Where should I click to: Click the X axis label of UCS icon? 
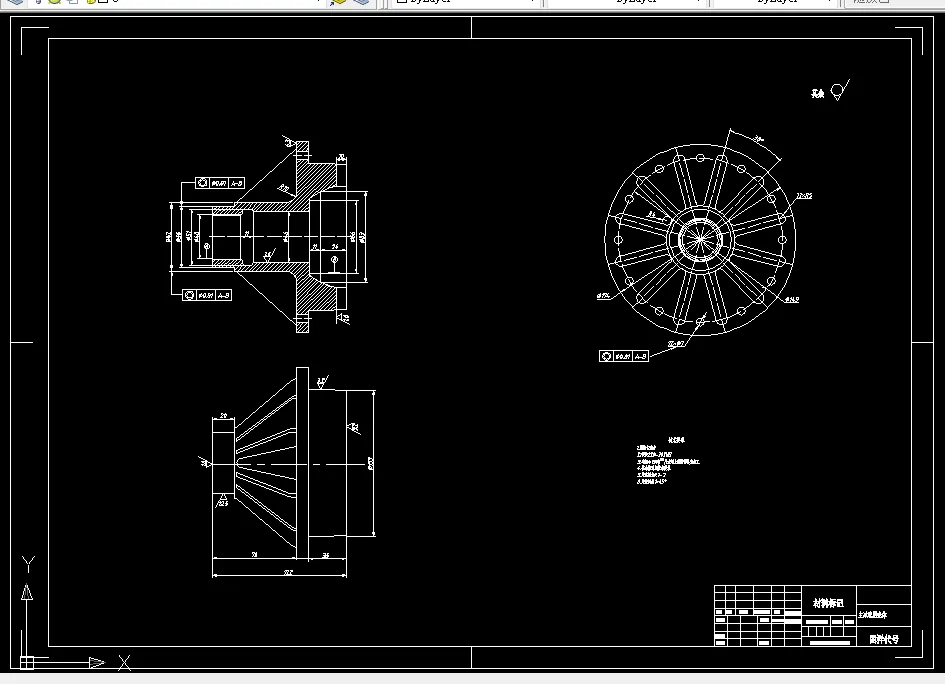pyautogui.click(x=124, y=663)
